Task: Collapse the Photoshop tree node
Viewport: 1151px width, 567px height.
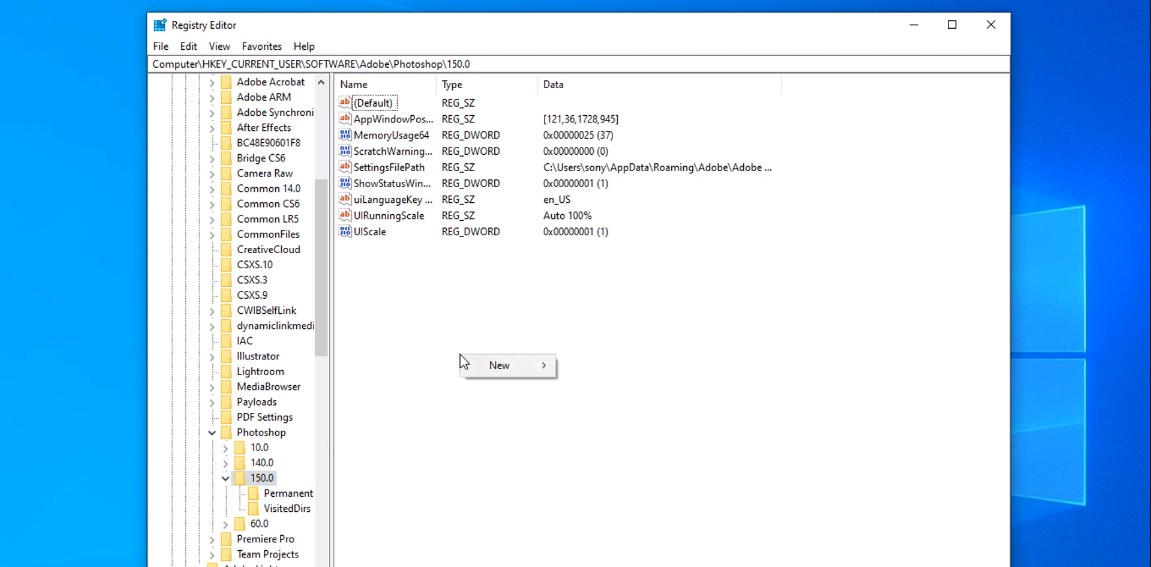Action: point(212,433)
